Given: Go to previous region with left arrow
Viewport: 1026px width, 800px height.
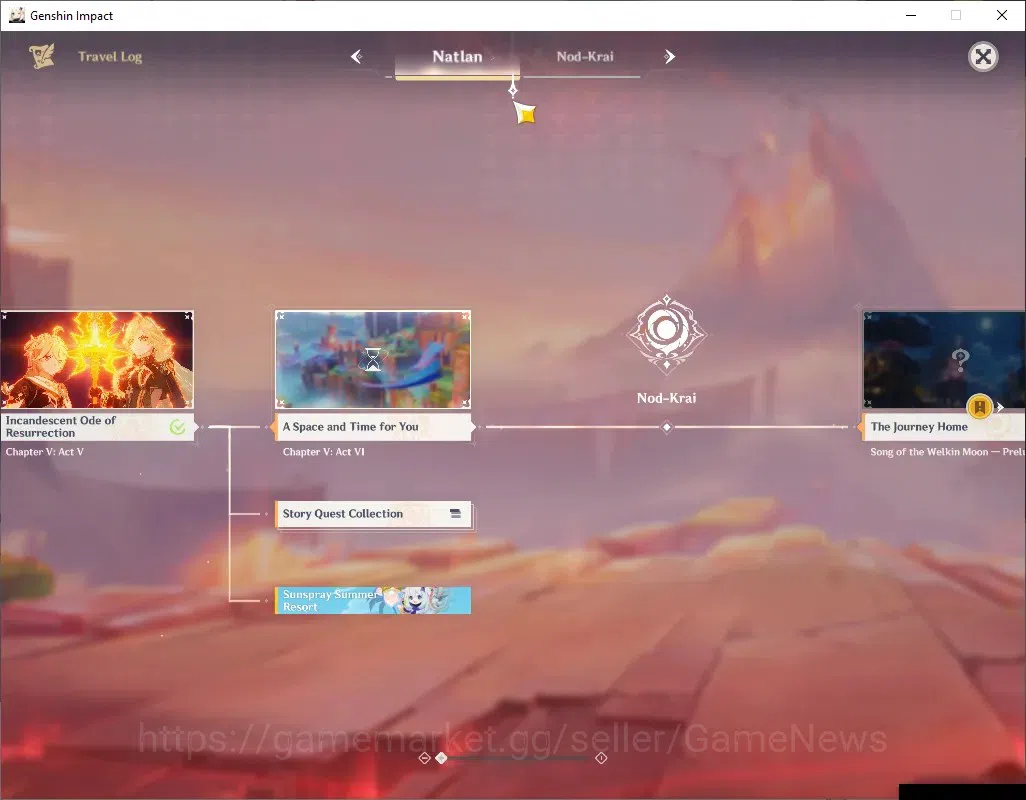Looking at the screenshot, I should tap(357, 57).
